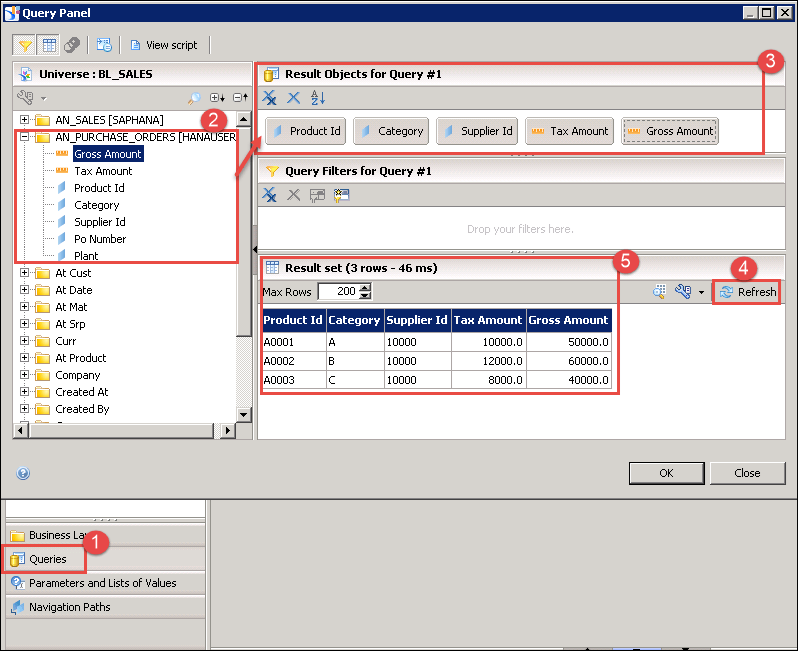Click the add prompt icon in Query Filters
This screenshot has height=651, width=798.
coord(341,195)
